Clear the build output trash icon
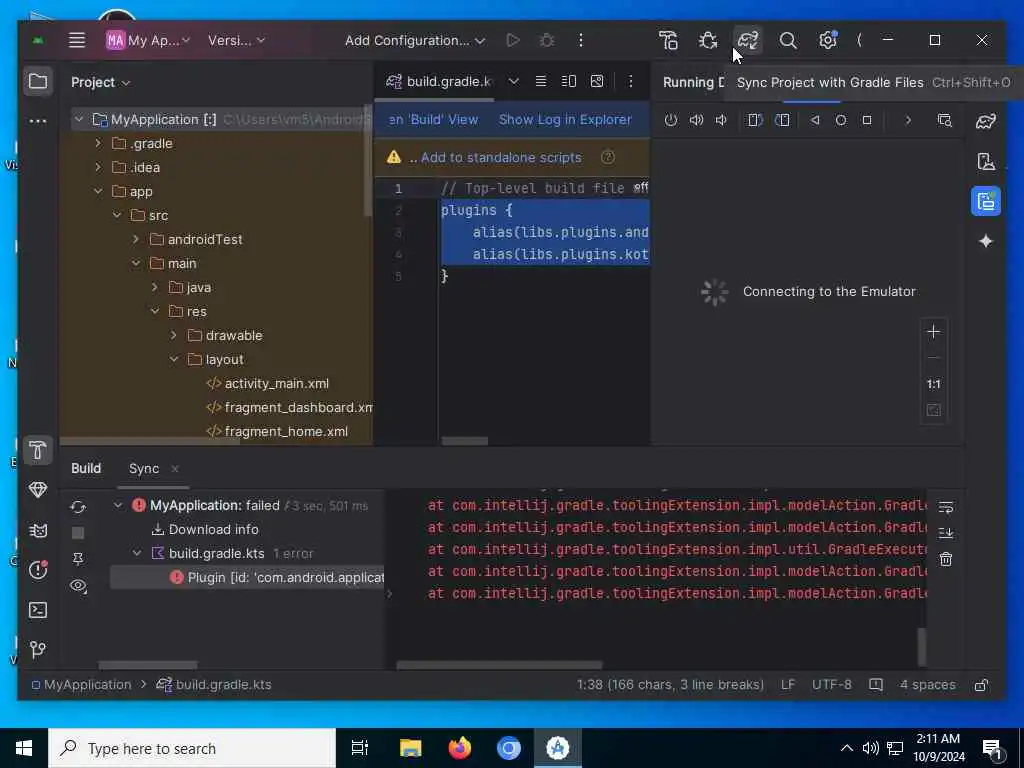 coord(946,559)
